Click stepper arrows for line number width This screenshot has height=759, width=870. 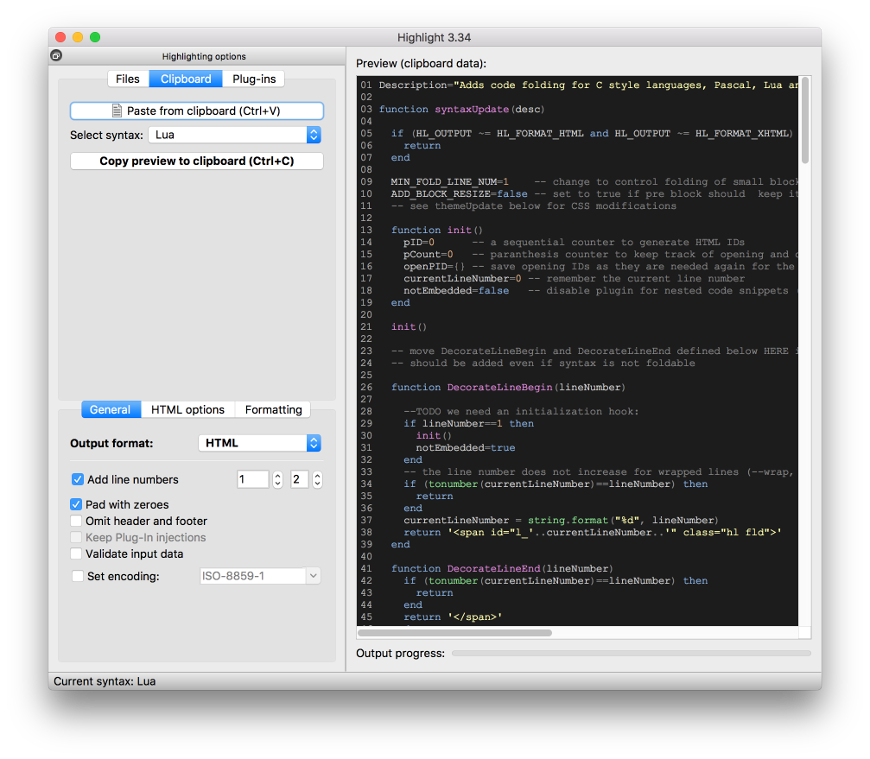point(317,479)
